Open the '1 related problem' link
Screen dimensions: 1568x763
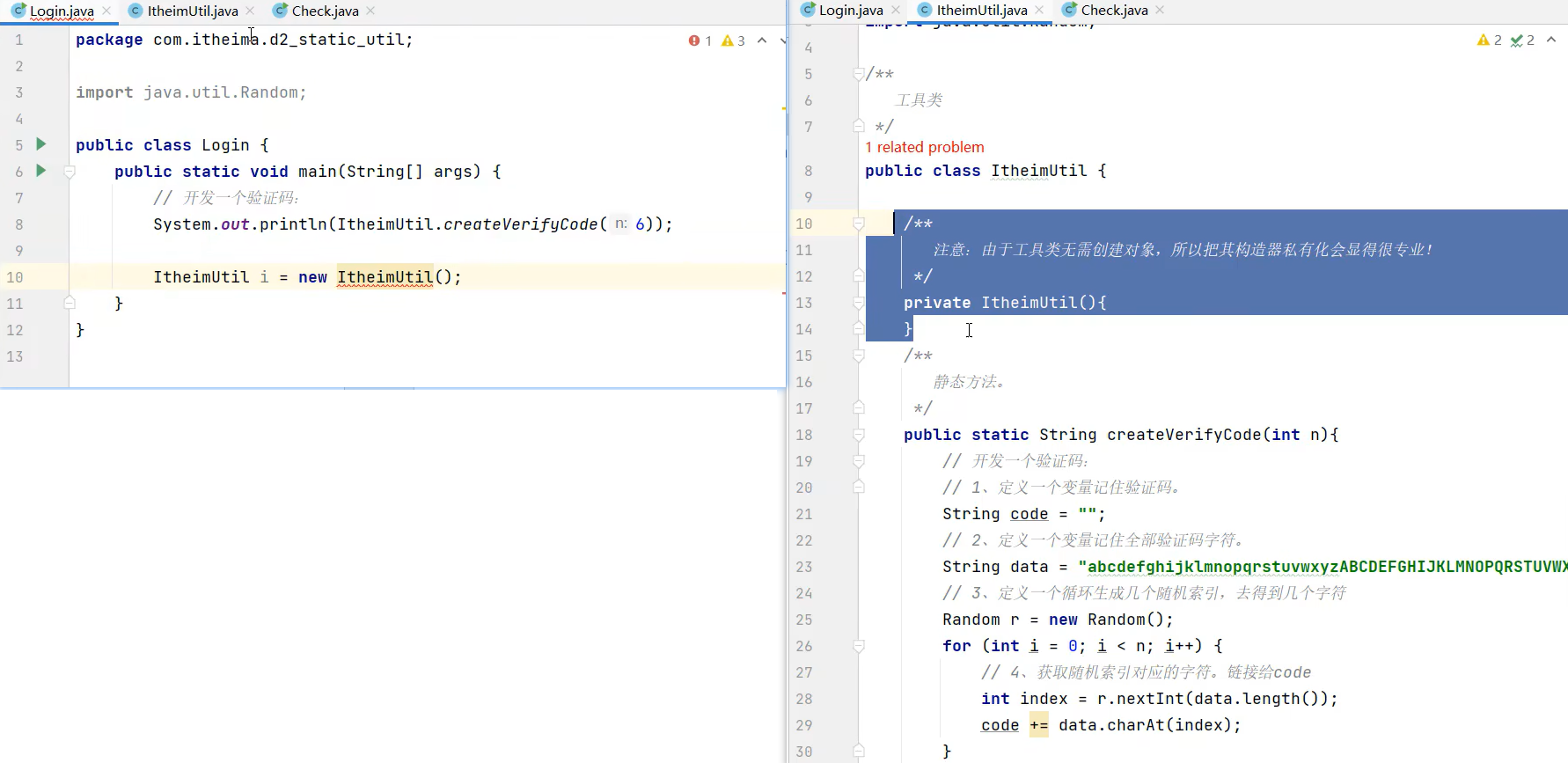coord(924,147)
